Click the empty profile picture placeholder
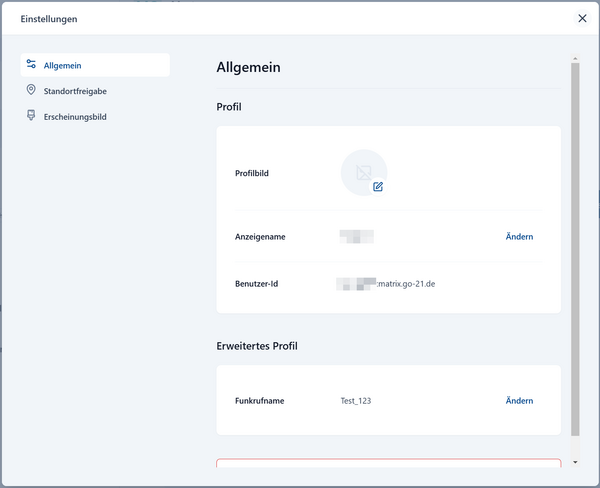The width and height of the screenshot is (600, 488). coord(363,172)
